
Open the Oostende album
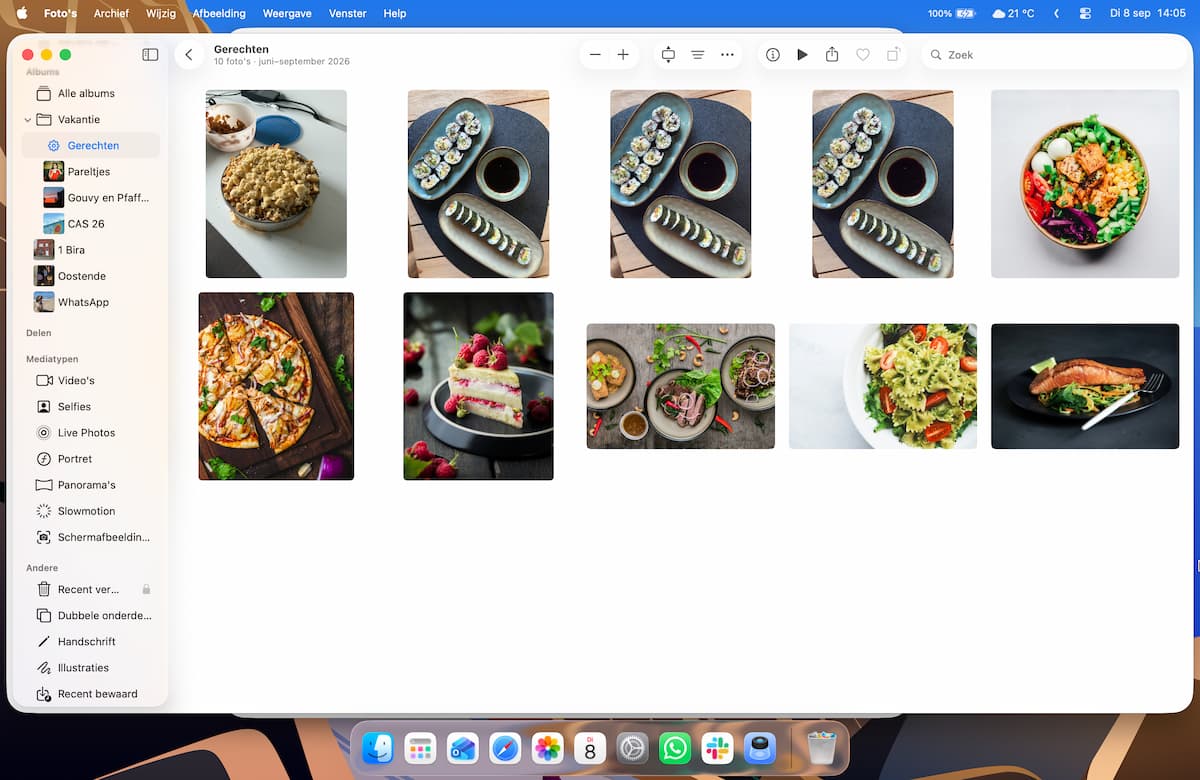click(90, 275)
